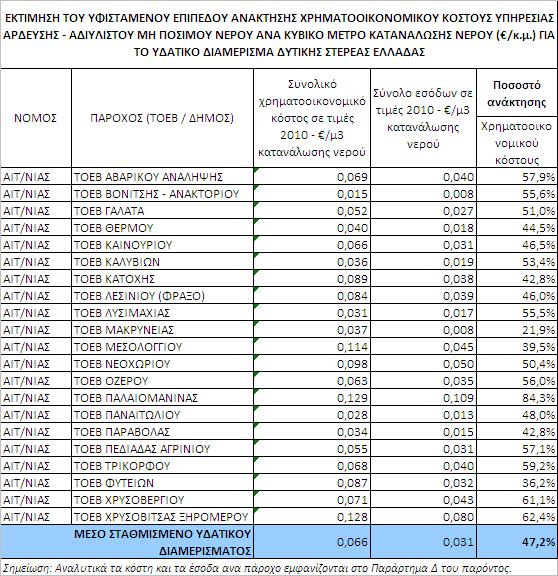The image size is (558, 576).
Task: Select the ΤΟΕΒ ΘΕΡΜΟΥ row name
Action: (x=162, y=228)
